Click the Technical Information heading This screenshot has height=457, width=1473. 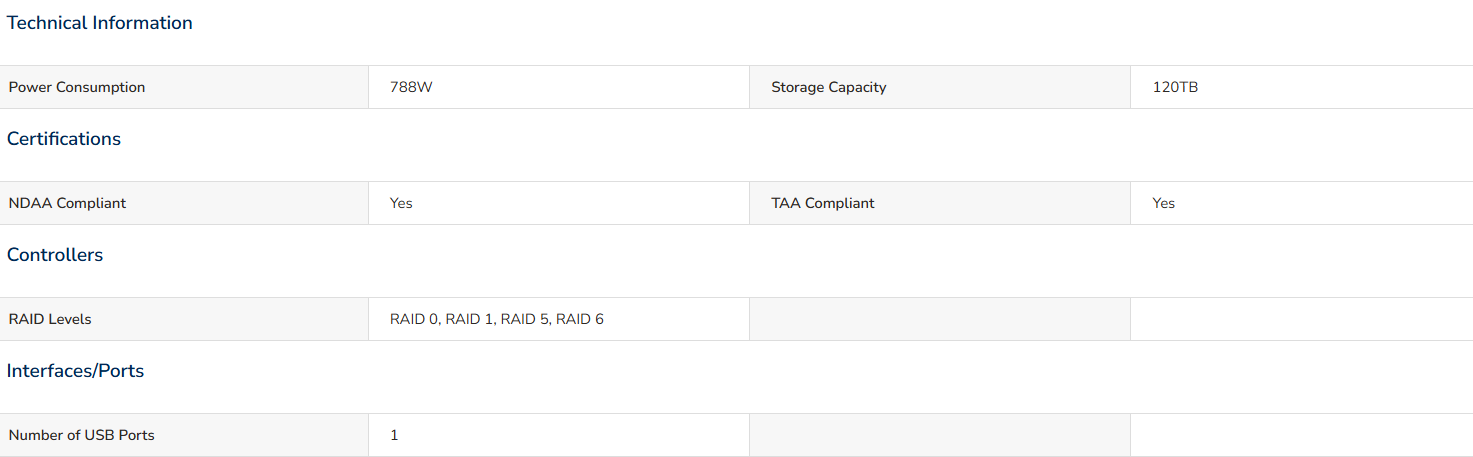100,23
